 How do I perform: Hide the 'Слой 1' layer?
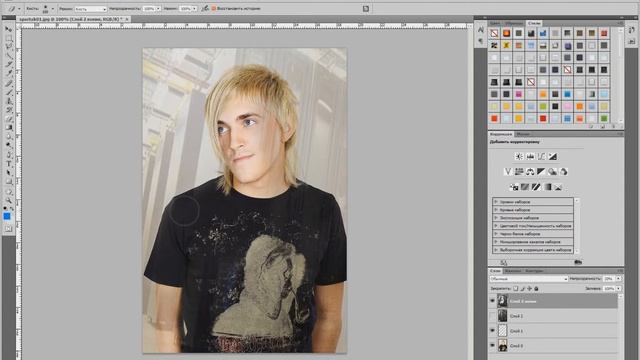pos(492,331)
